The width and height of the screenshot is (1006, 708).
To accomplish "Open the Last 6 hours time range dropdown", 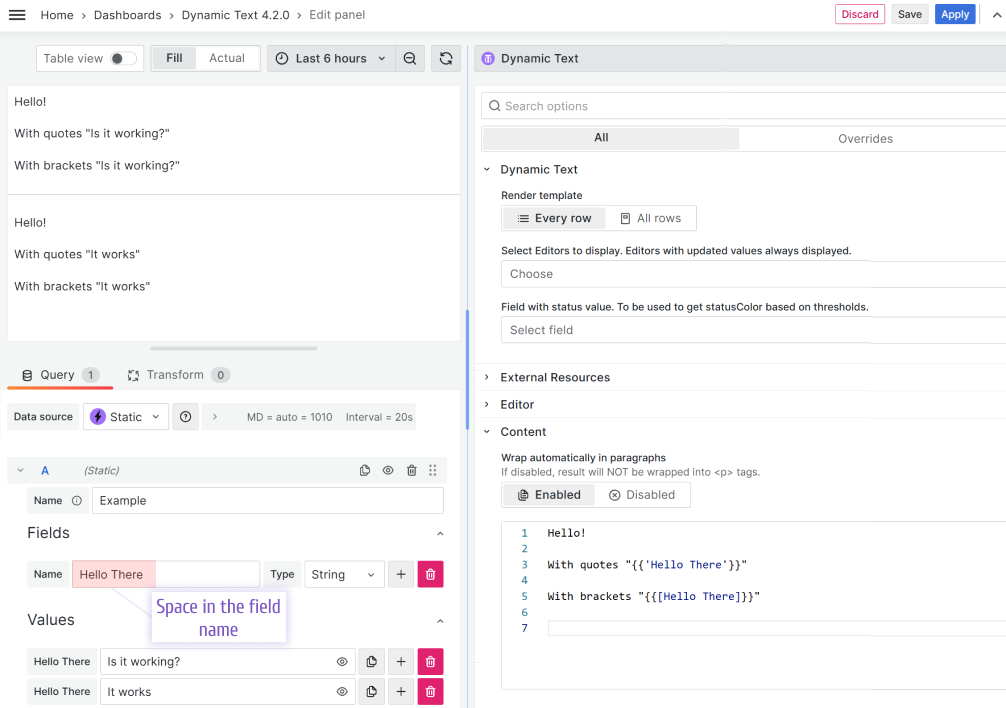I will tap(330, 58).
